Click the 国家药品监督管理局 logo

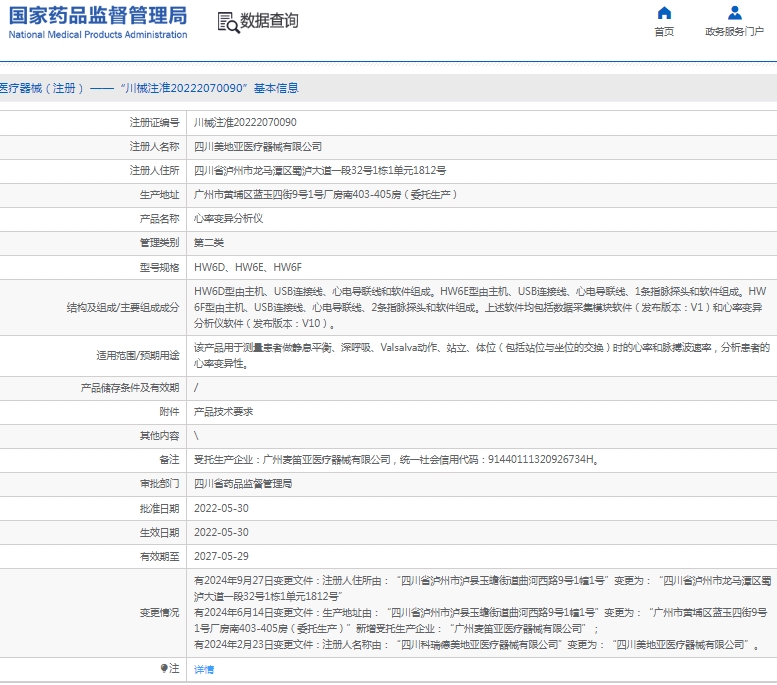pos(98,15)
